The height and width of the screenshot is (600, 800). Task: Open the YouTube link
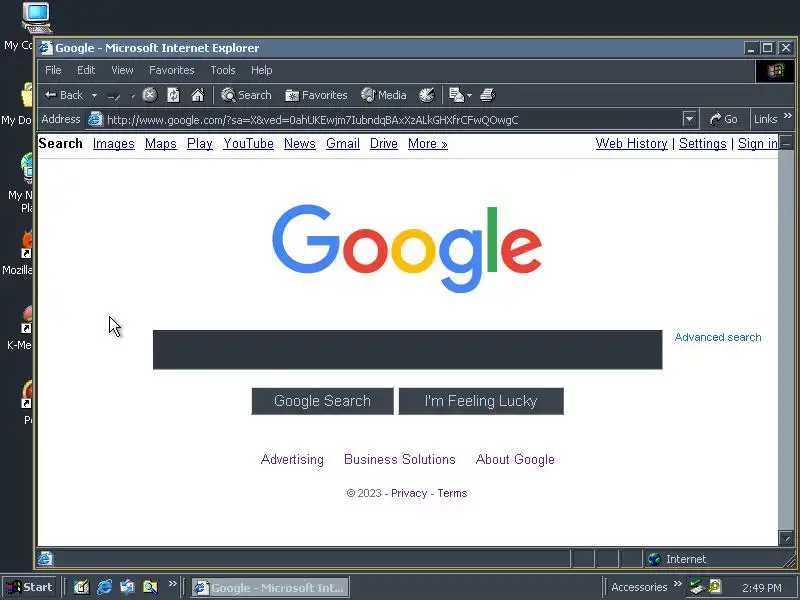tap(248, 144)
